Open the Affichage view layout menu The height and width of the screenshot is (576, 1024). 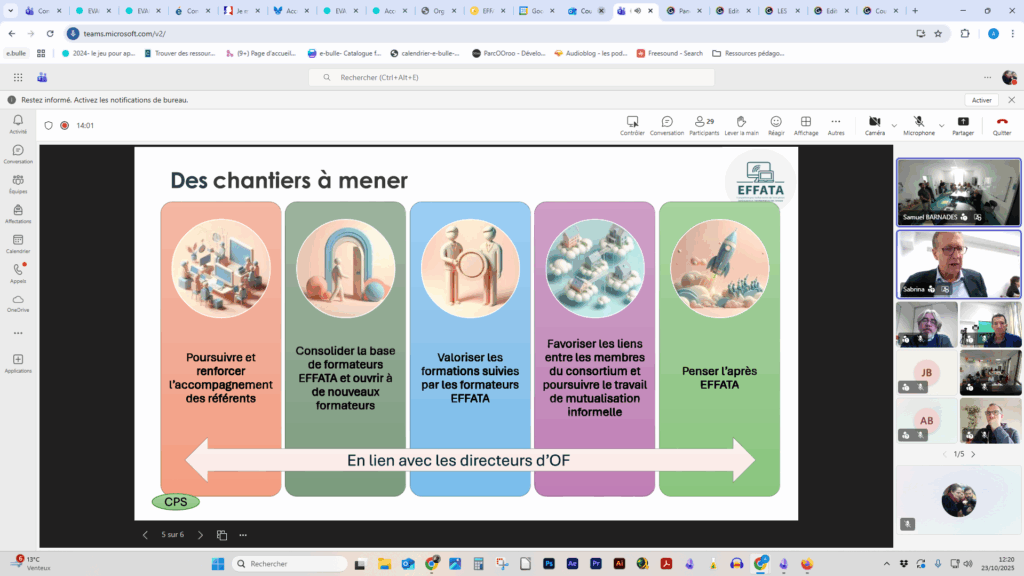pyautogui.click(x=805, y=122)
